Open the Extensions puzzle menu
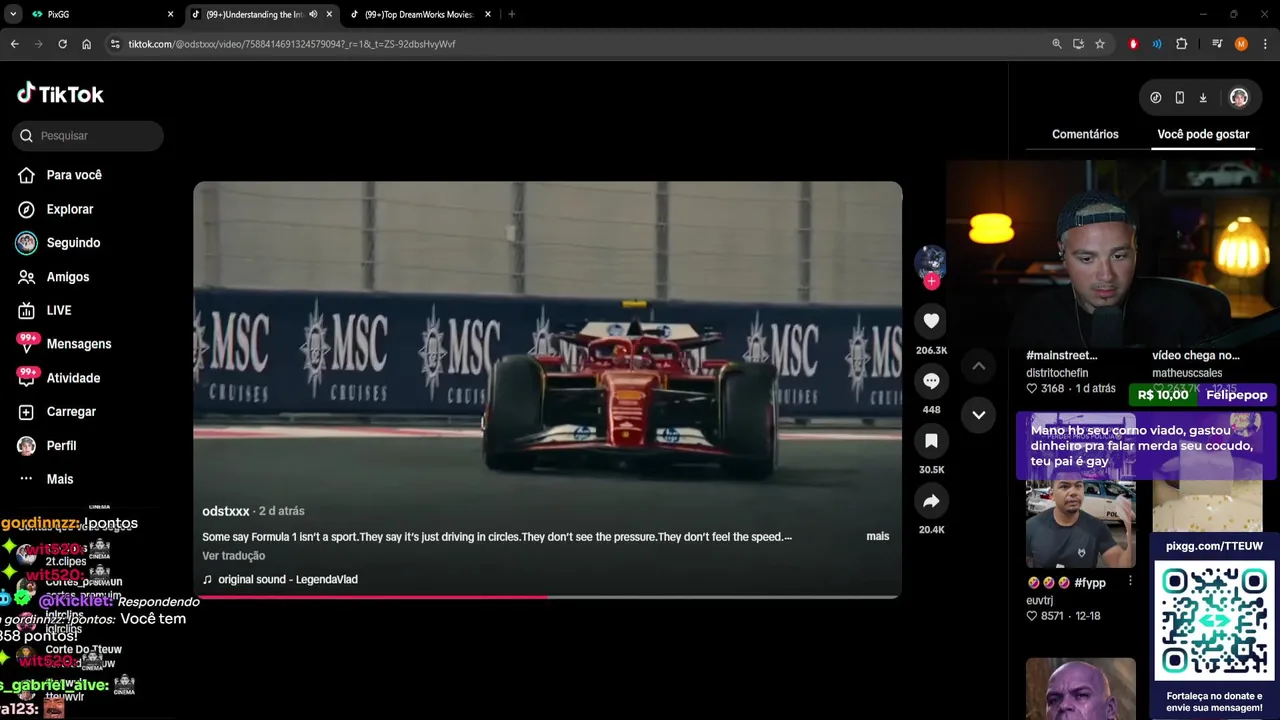1280x720 pixels. point(1181,44)
